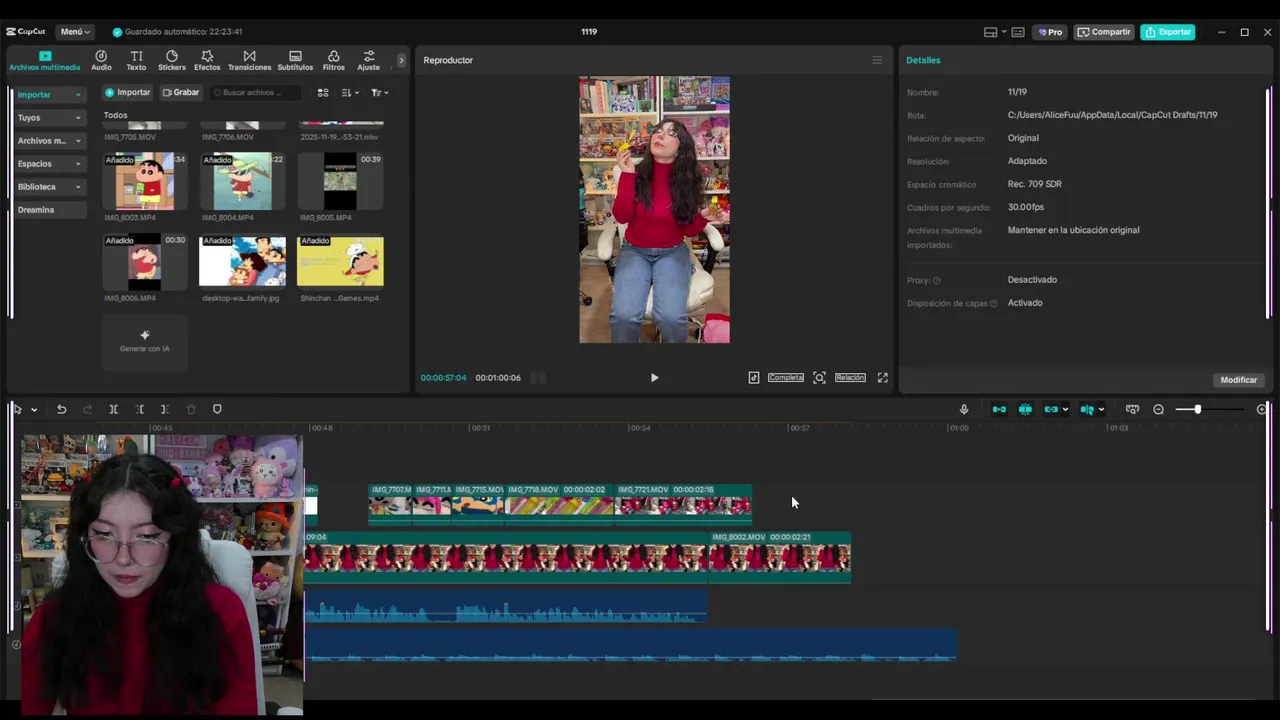Click the timeline zoom out minus icon
Viewport: 1280px width, 720px height.
tap(1159, 410)
